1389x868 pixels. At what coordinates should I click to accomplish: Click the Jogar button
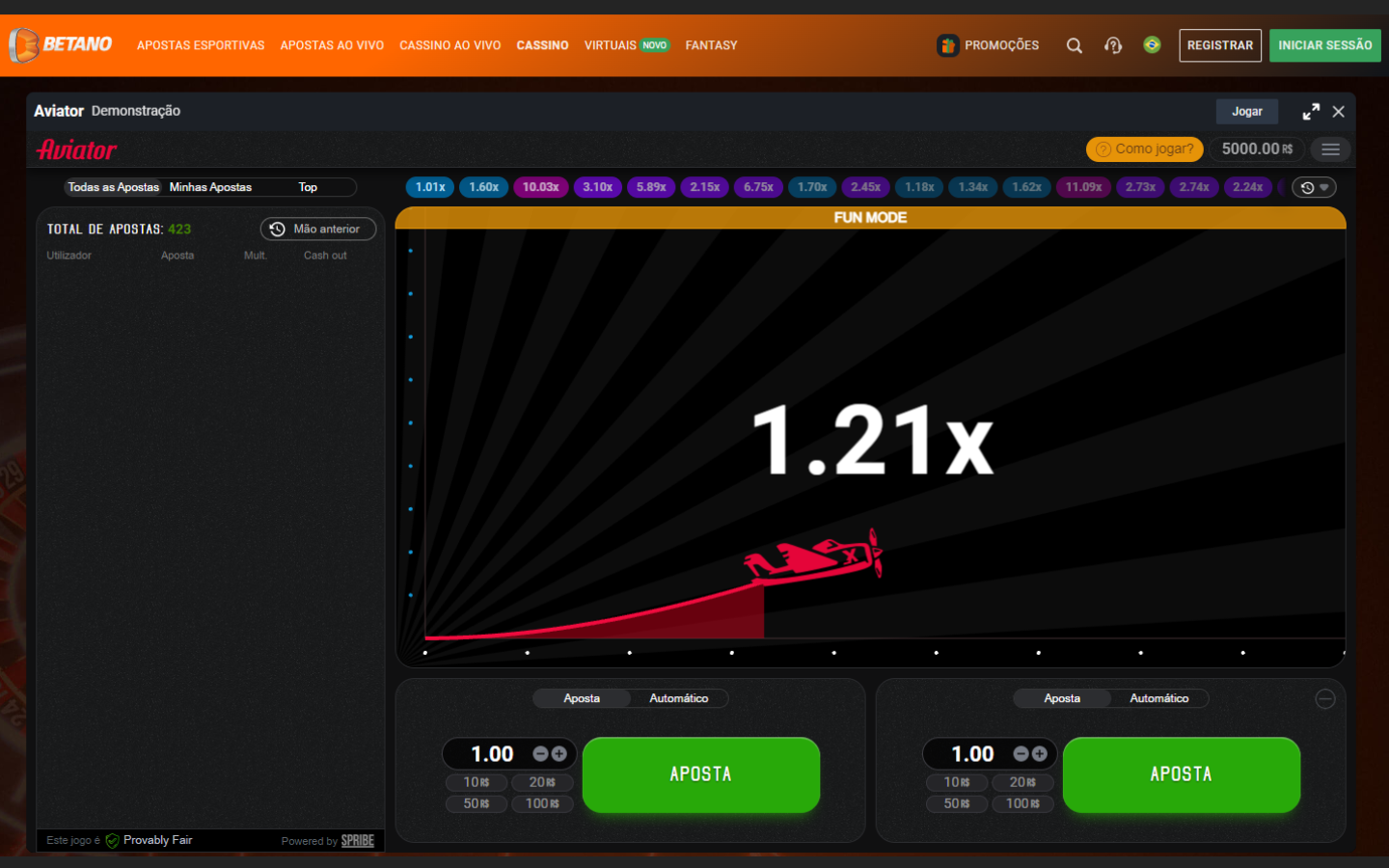[x=1247, y=112]
